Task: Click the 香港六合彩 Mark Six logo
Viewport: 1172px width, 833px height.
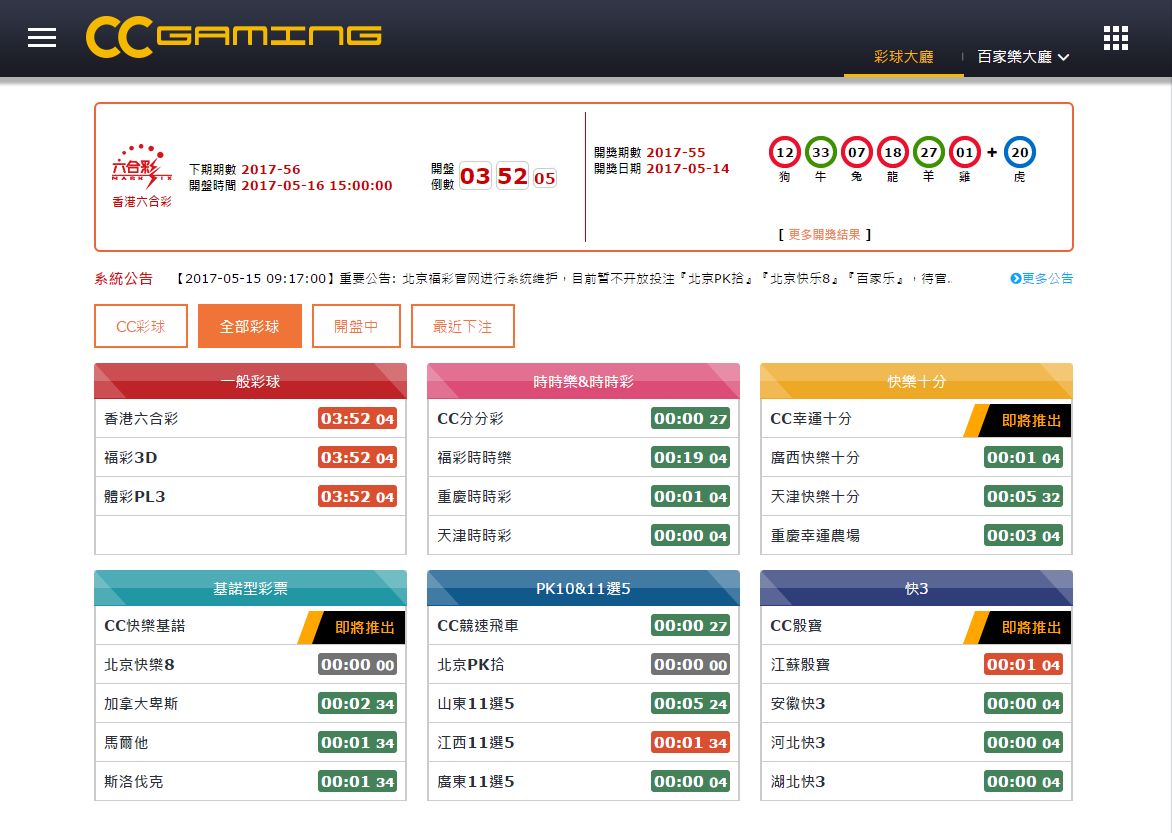Action: click(x=141, y=176)
